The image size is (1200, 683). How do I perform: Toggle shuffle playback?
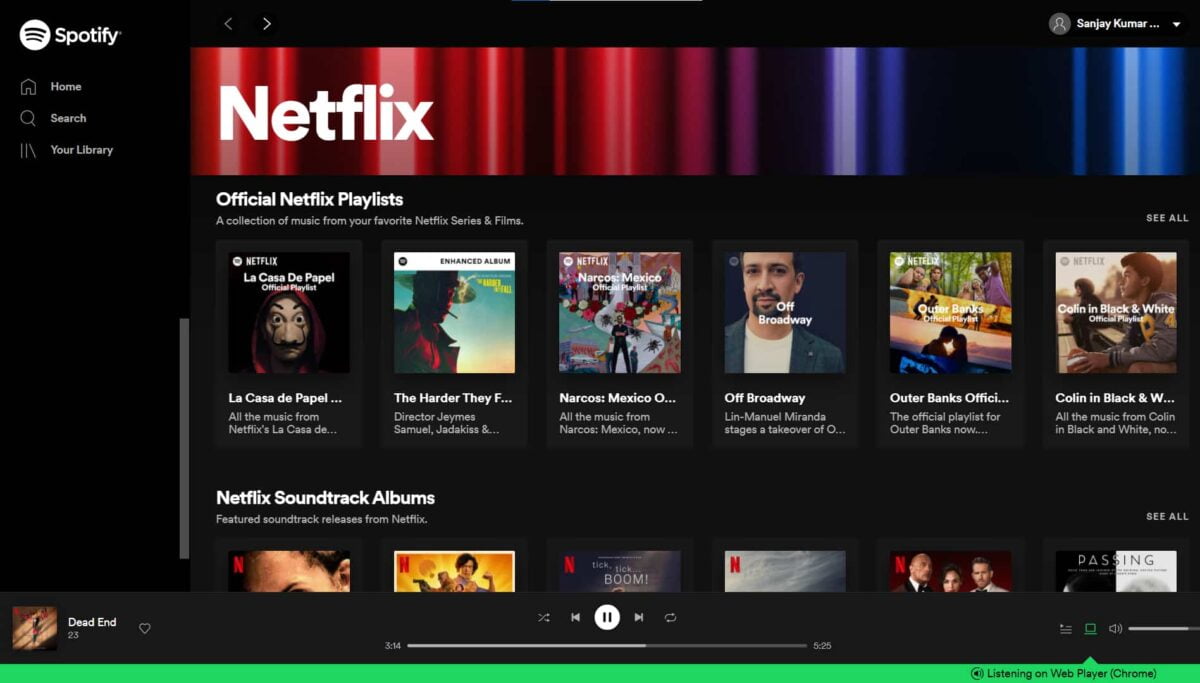click(x=543, y=617)
